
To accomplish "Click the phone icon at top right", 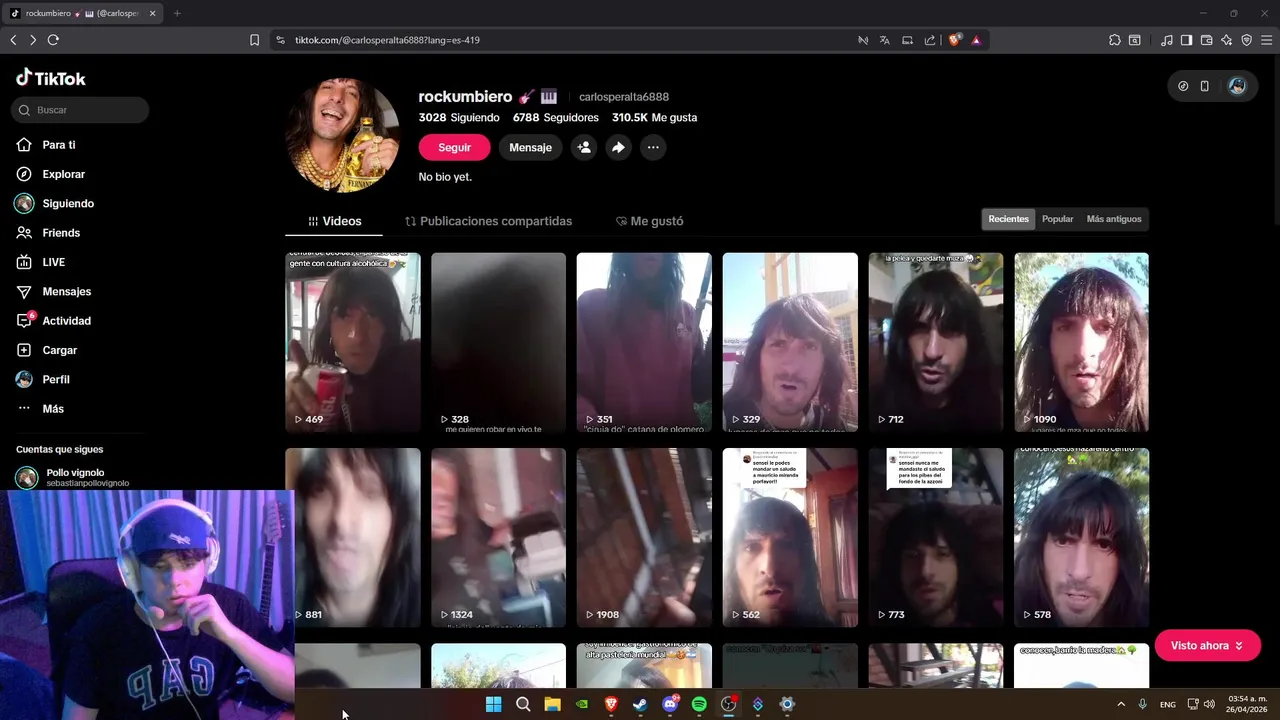I will [1205, 86].
